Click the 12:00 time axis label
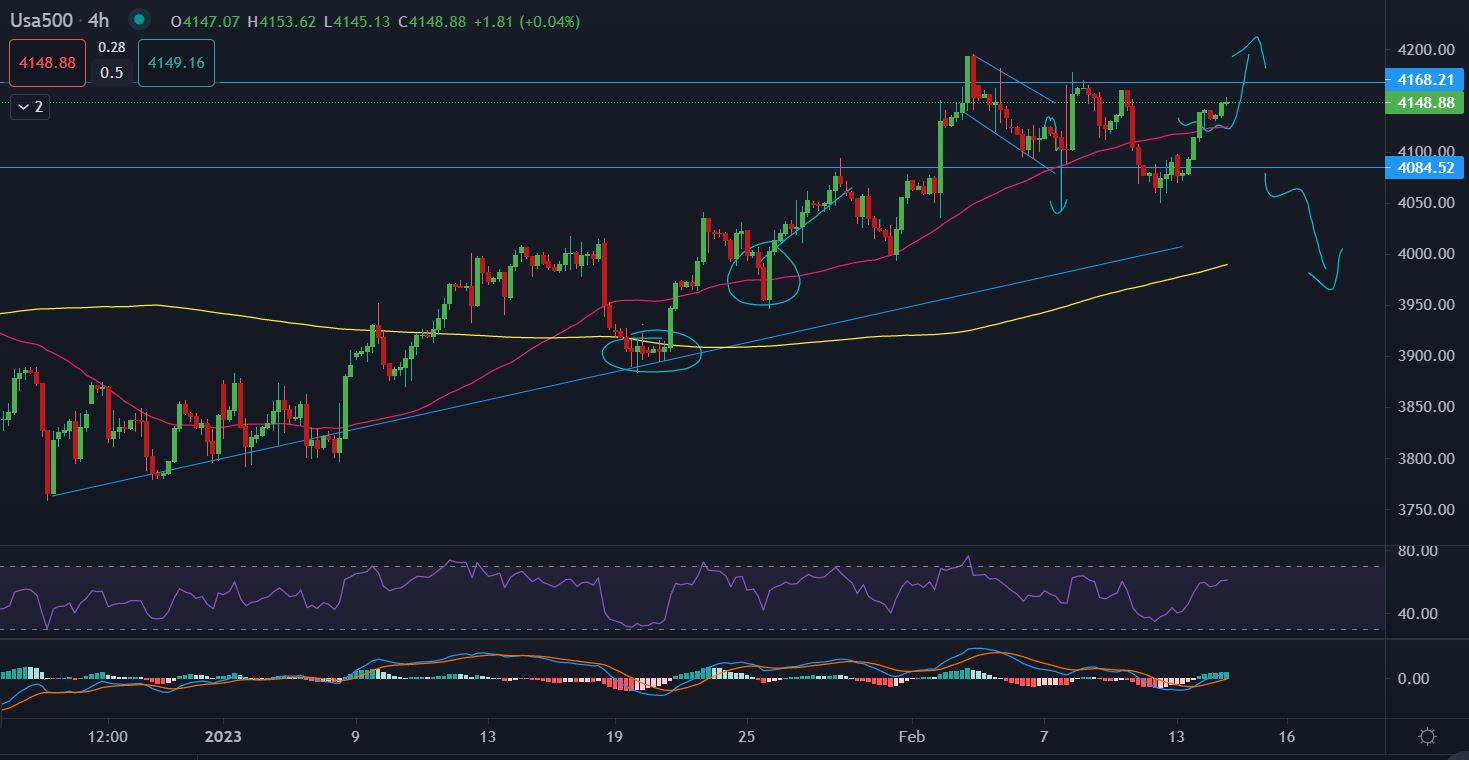 [108, 737]
